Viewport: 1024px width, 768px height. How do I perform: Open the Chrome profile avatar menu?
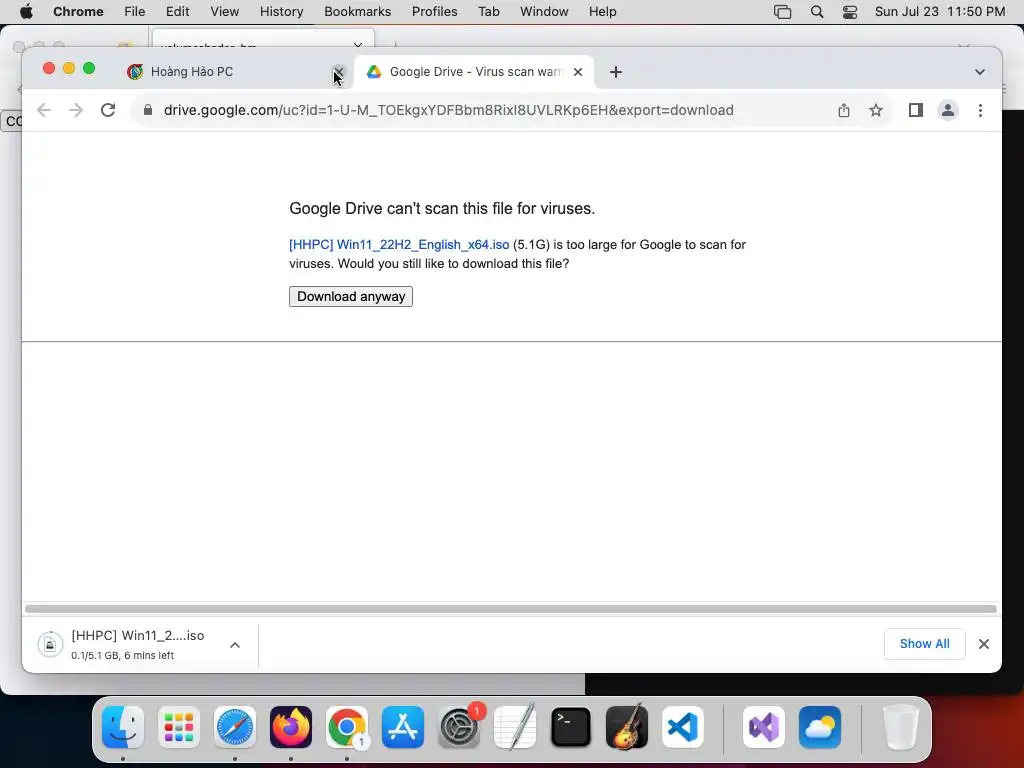[948, 110]
